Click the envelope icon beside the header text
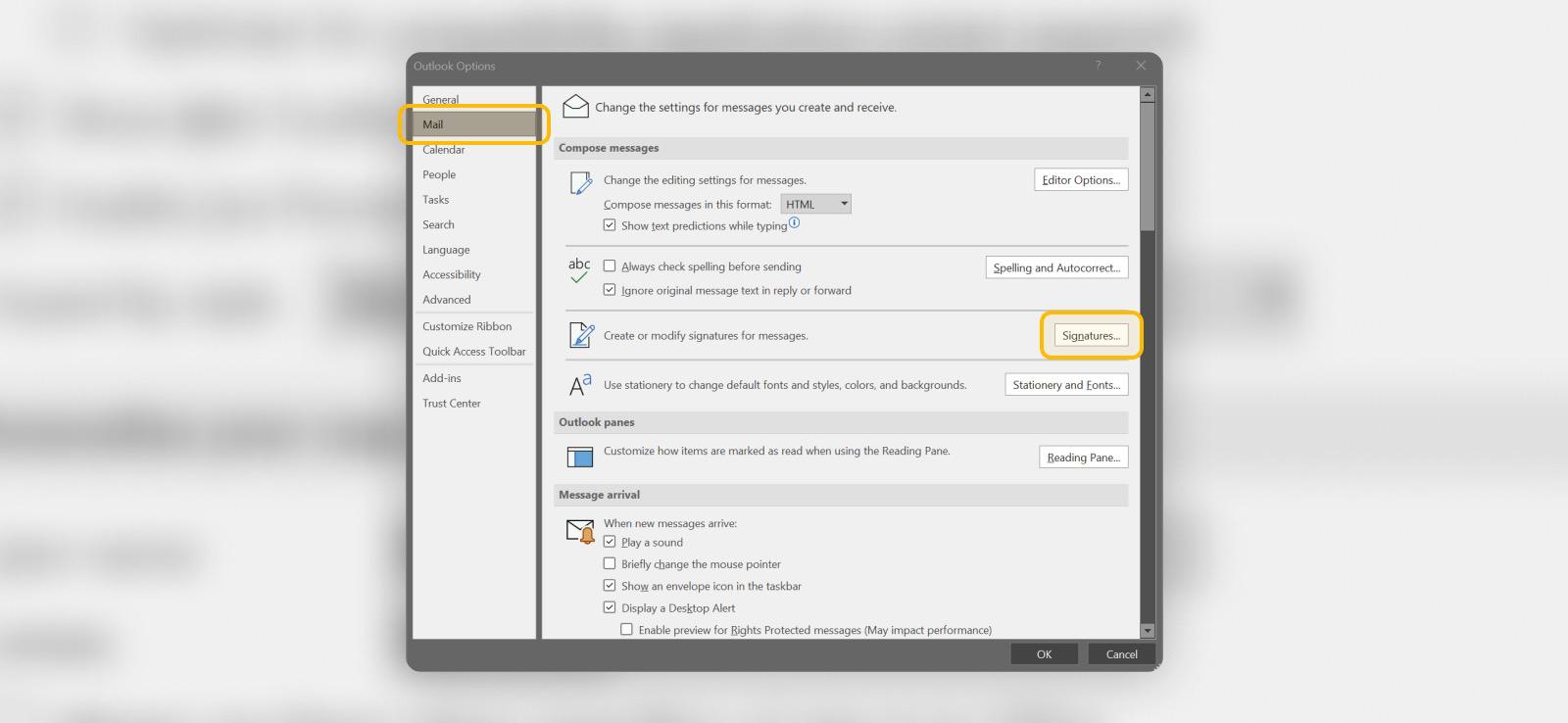 coord(576,106)
